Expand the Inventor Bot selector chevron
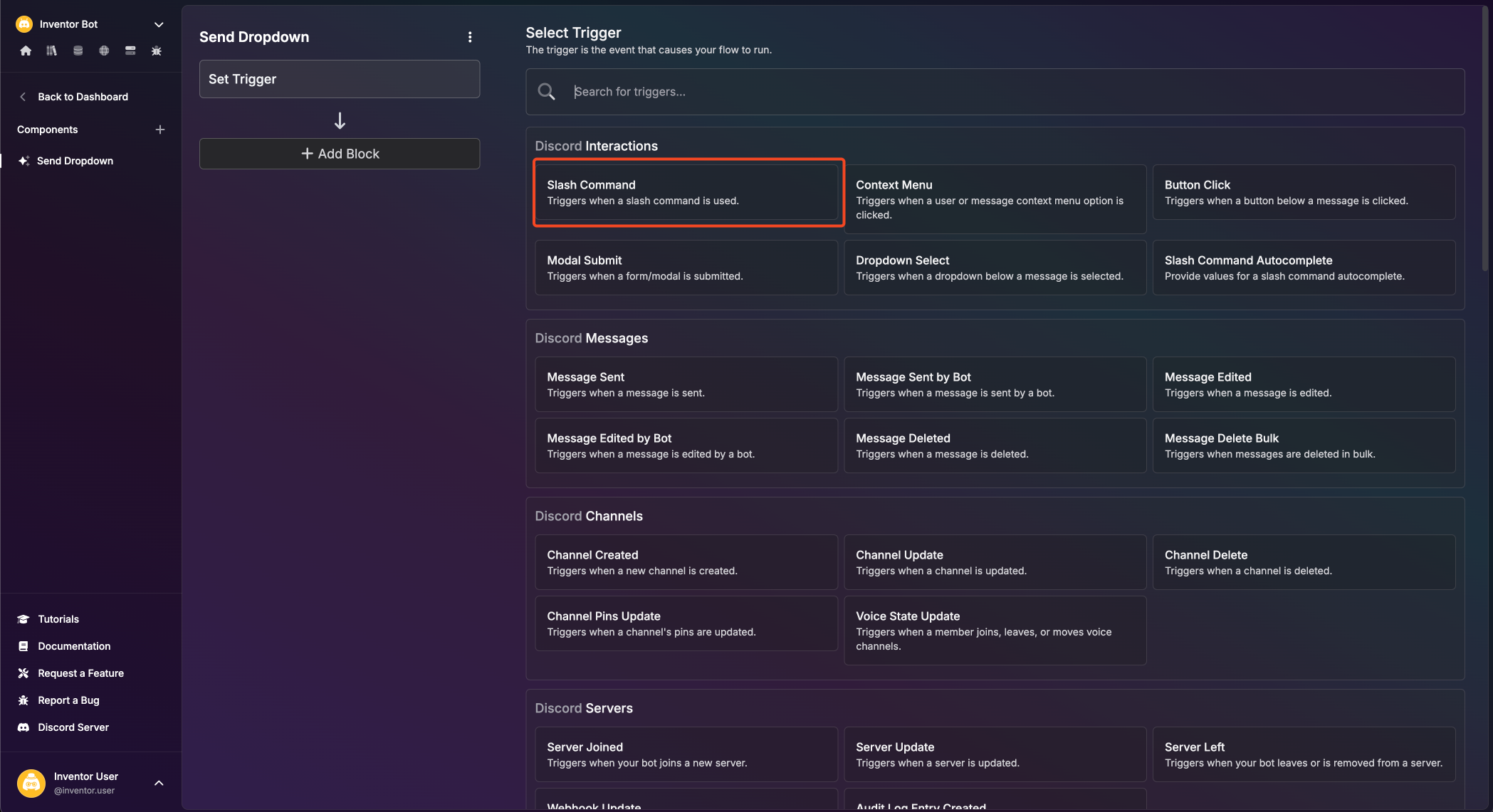The image size is (1493, 812). coord(159,24)
